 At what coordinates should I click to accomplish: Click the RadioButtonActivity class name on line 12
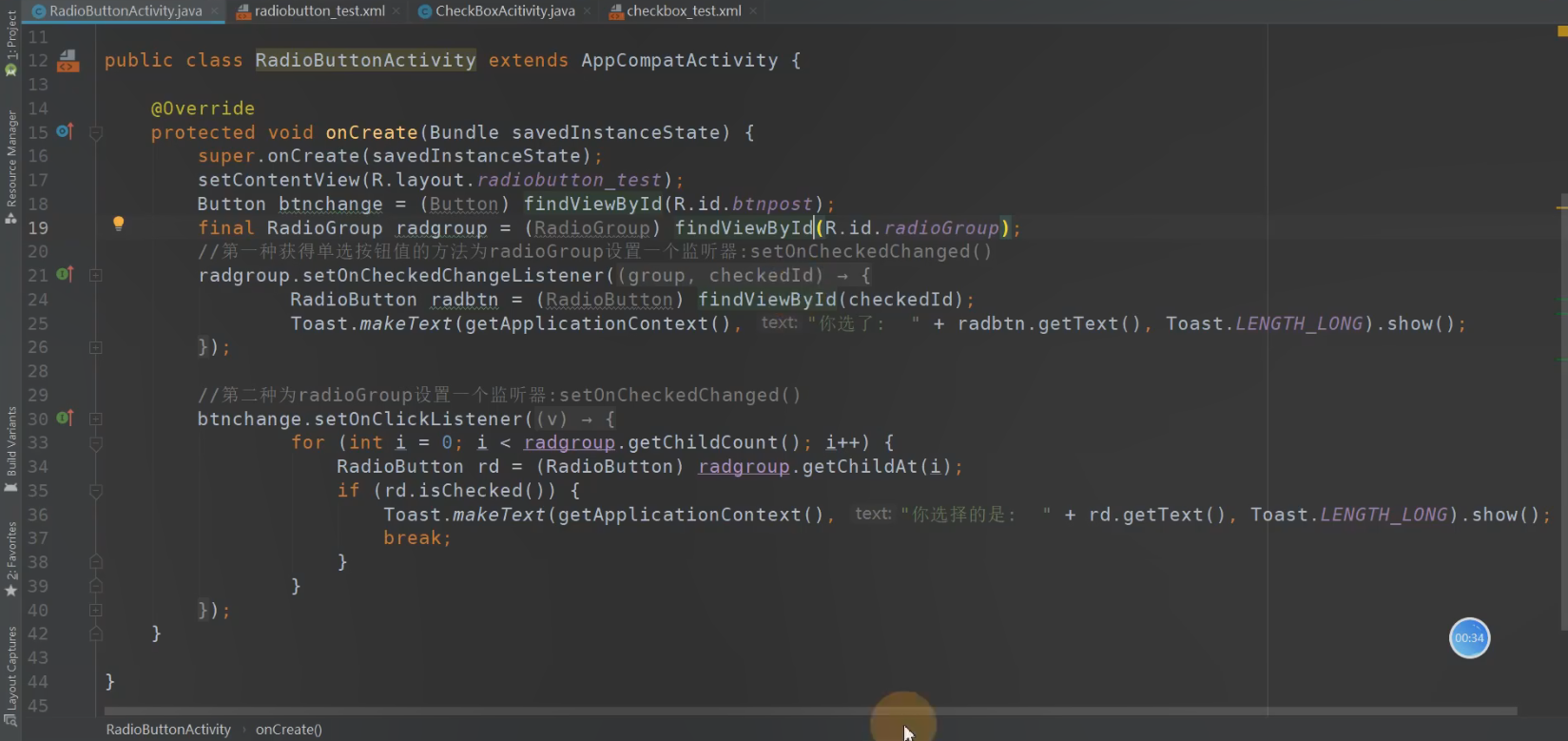(x=365, y=60)
